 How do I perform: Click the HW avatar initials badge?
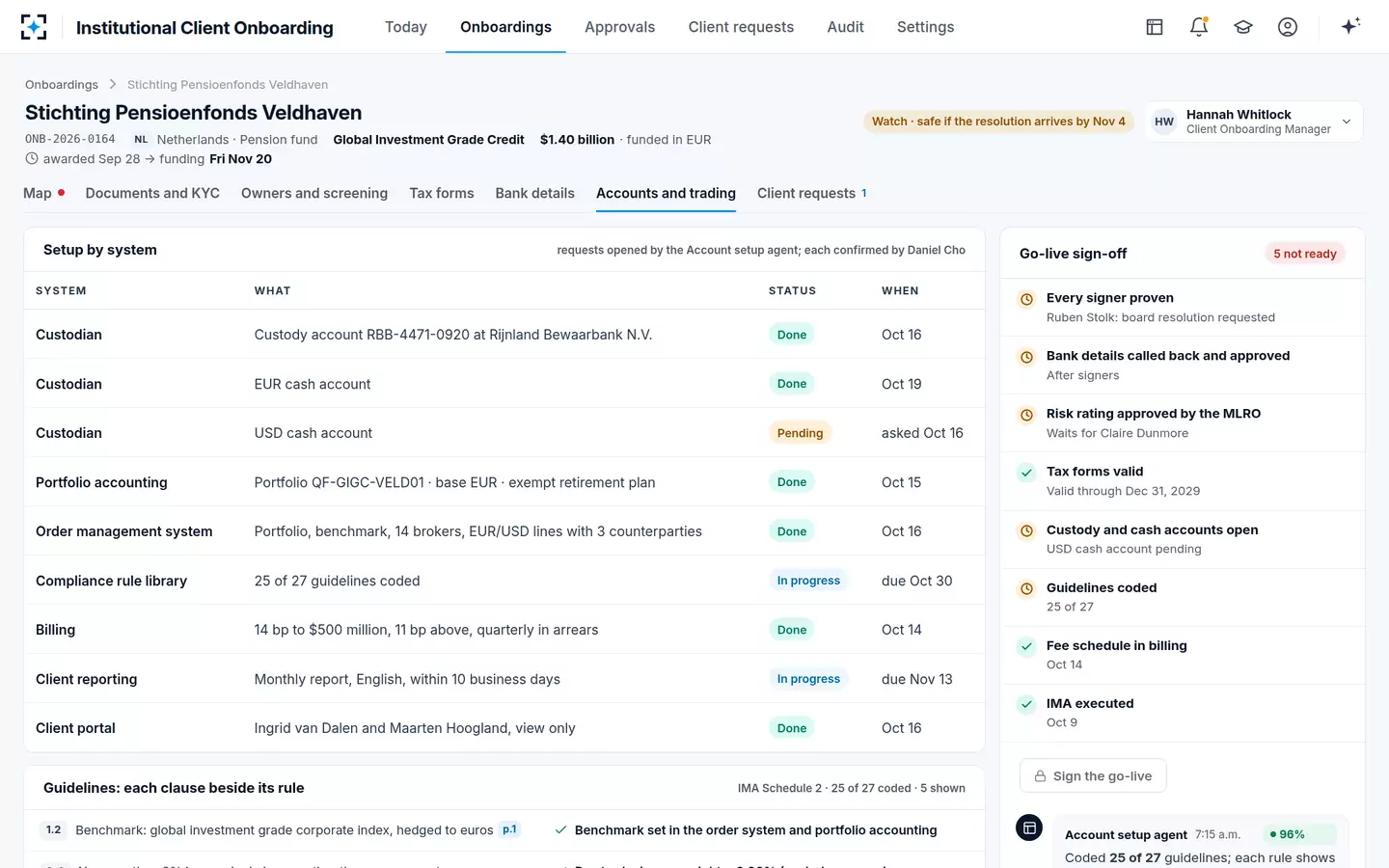1164,122
